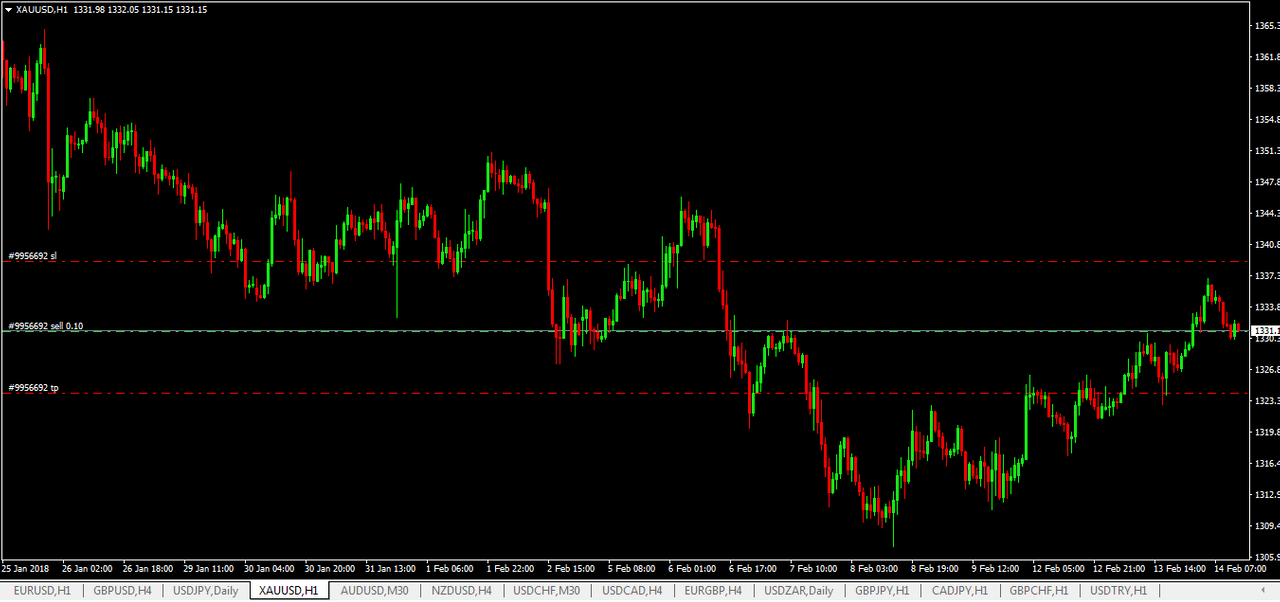This screenshot has width=1280, height=602.
Task: Switch to the NZDUSD,H4 tab
Action: (461, 591)
